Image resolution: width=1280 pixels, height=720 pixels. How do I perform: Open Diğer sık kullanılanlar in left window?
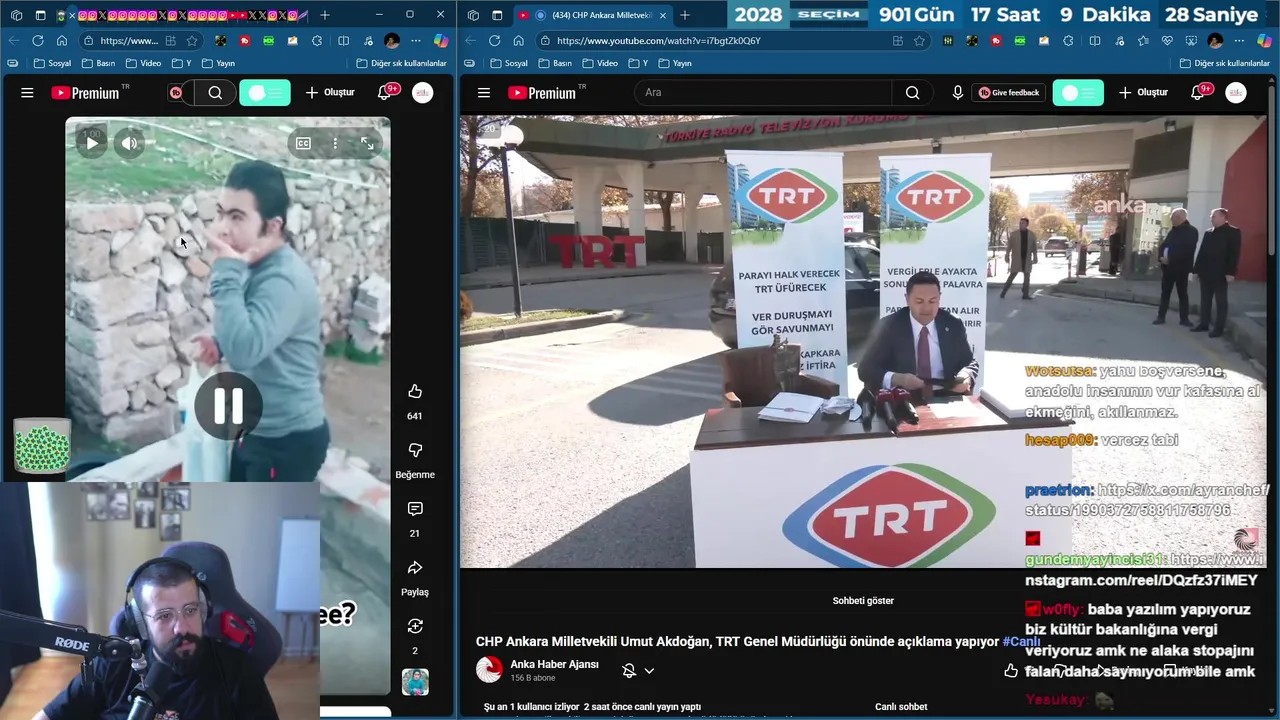click(401, 63)
